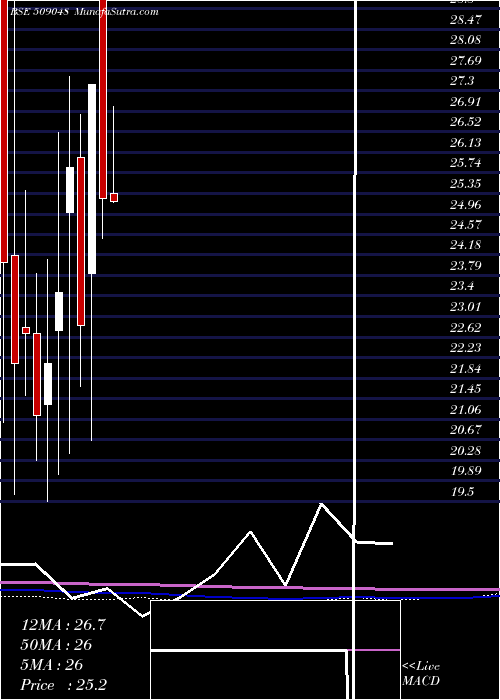This screenshot has width=500, height=700.
Task: Click the small red last candle near 25.2
Action: [114, 197]
